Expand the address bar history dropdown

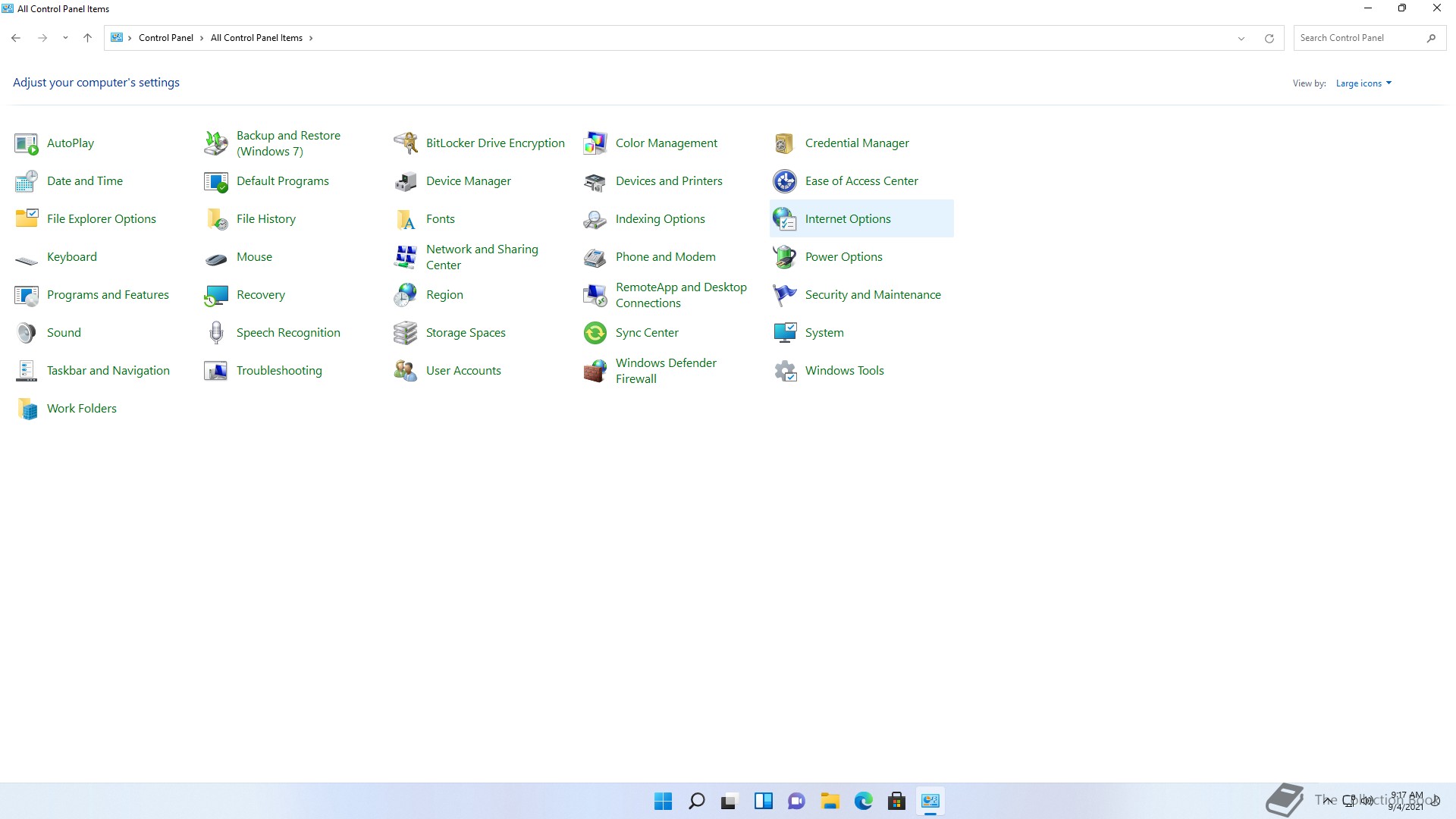click(1241, 38)
